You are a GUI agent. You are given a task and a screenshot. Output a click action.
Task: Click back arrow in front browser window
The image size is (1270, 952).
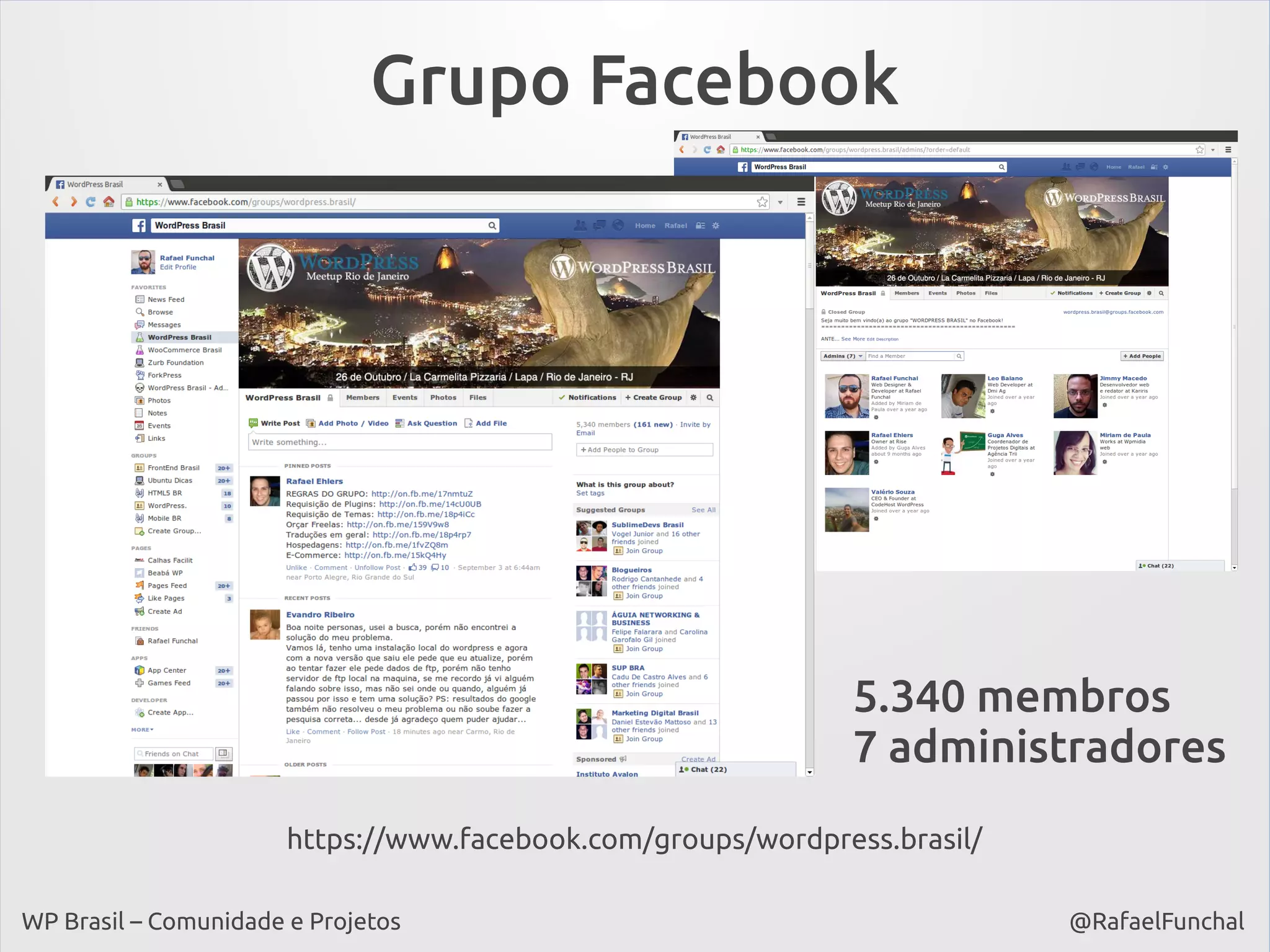click(x=56, y=202)
